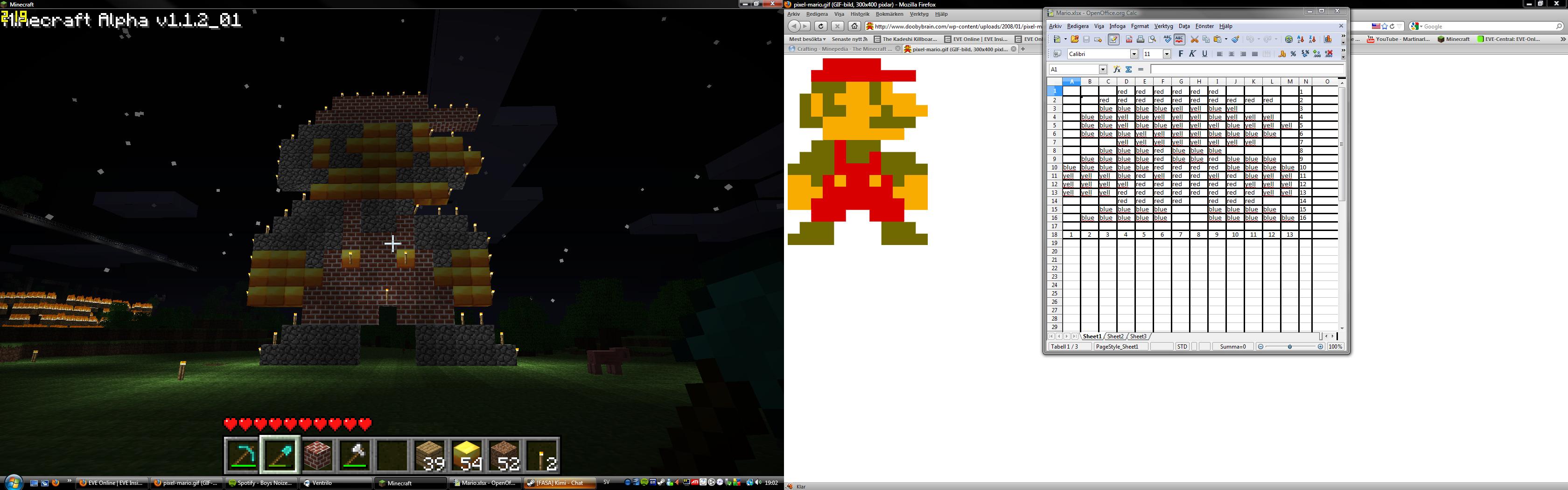Open a new Firefox tab

pos(1023,49)
